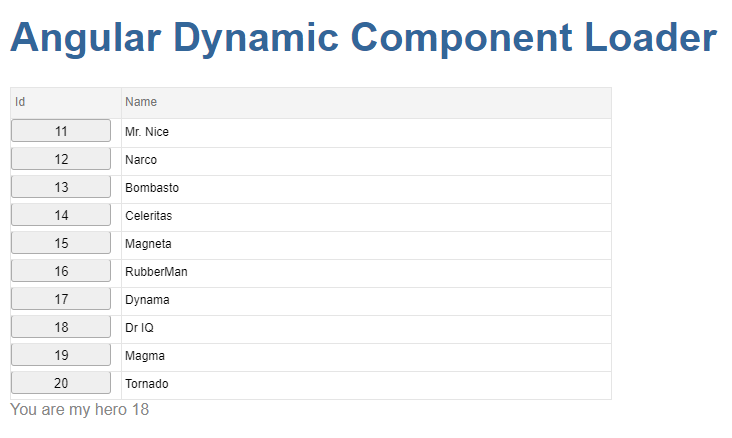Select the Mr. Nice name cell
The image size is (732, 438).
(147, 132)
